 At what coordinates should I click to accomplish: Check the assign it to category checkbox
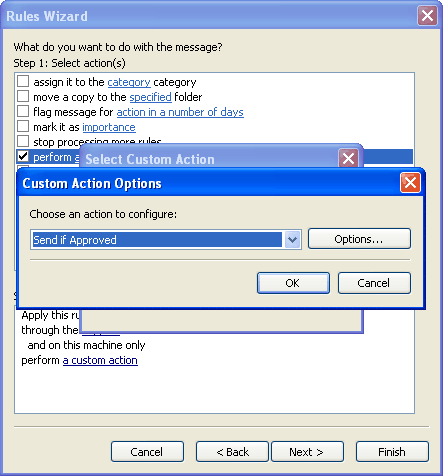click(x=23, y=81)
